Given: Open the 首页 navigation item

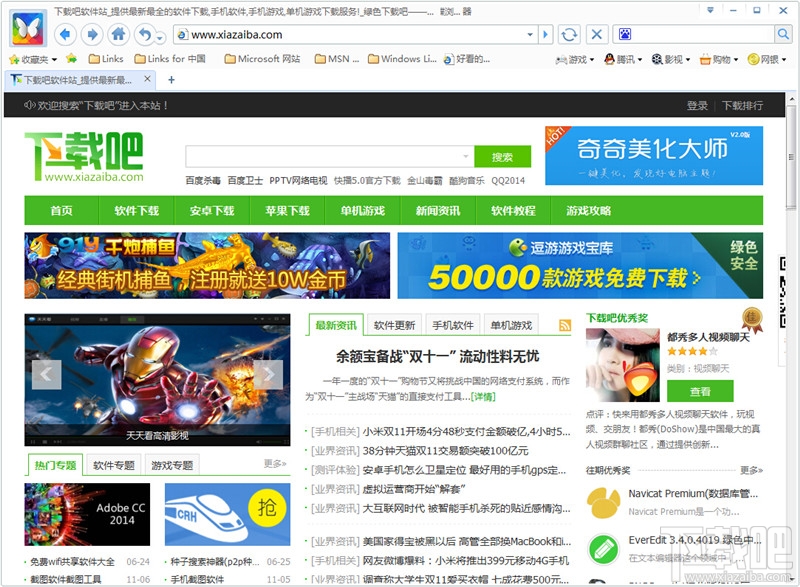Looking at the screenshot, I should (x=61, y=211).
